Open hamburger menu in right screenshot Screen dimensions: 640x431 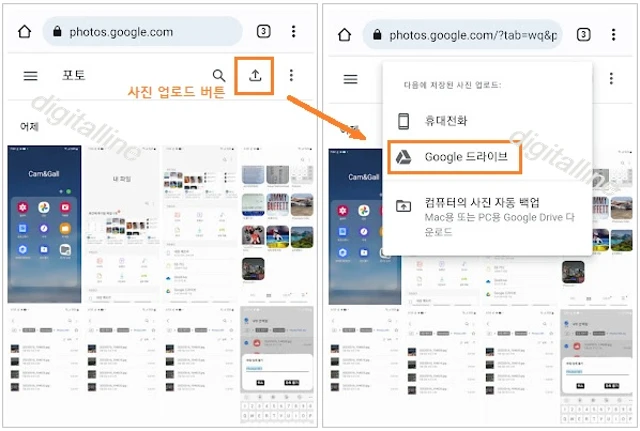click(x=350, y=79)
